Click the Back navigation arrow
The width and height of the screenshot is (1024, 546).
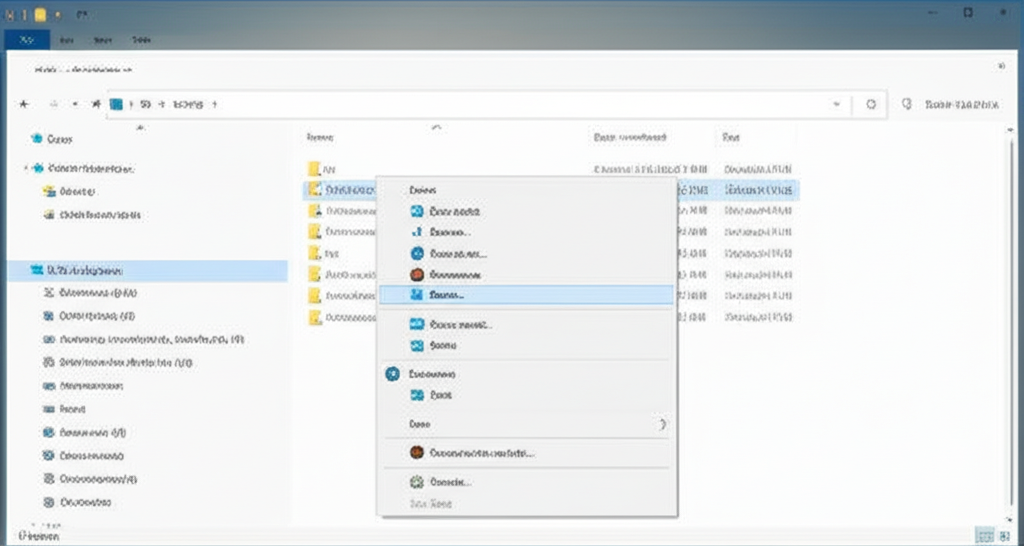pyautogui.click(x=23, y=104)
